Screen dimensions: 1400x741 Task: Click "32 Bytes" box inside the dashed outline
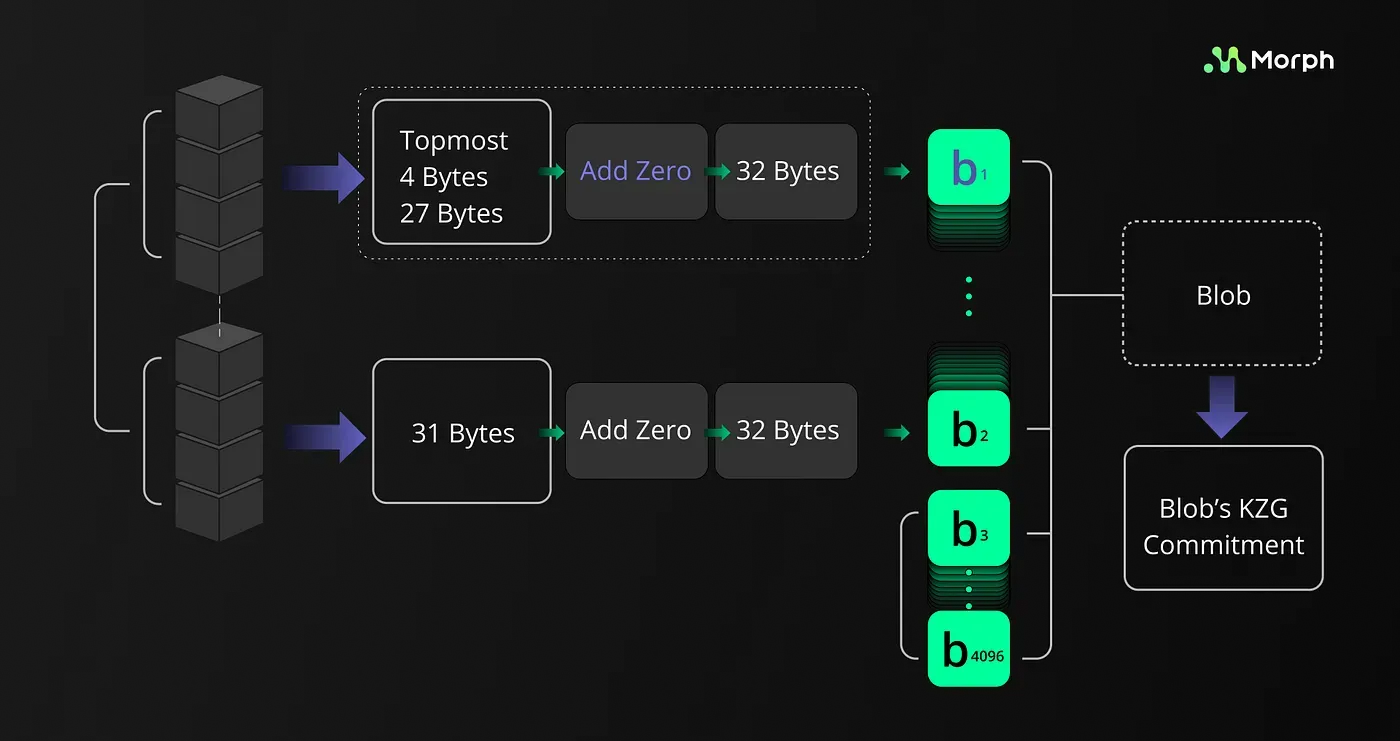click(786, 172)
